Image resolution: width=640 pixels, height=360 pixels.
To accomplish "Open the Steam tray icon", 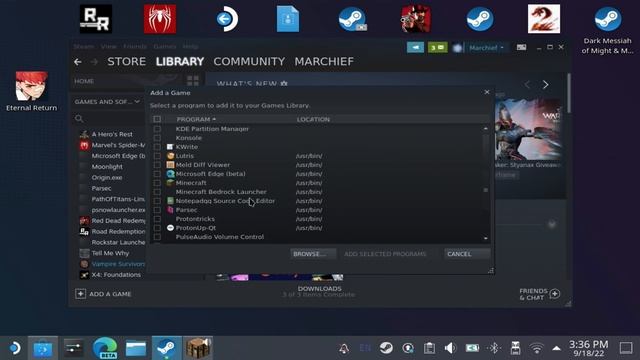I will (386, 348).
